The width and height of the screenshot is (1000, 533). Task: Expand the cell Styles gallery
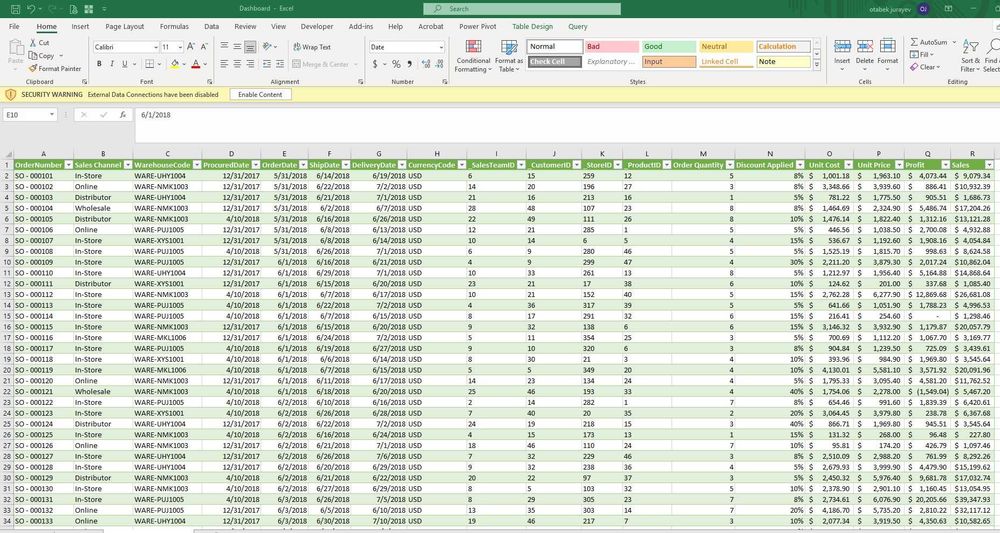click(x=817, y=65)
